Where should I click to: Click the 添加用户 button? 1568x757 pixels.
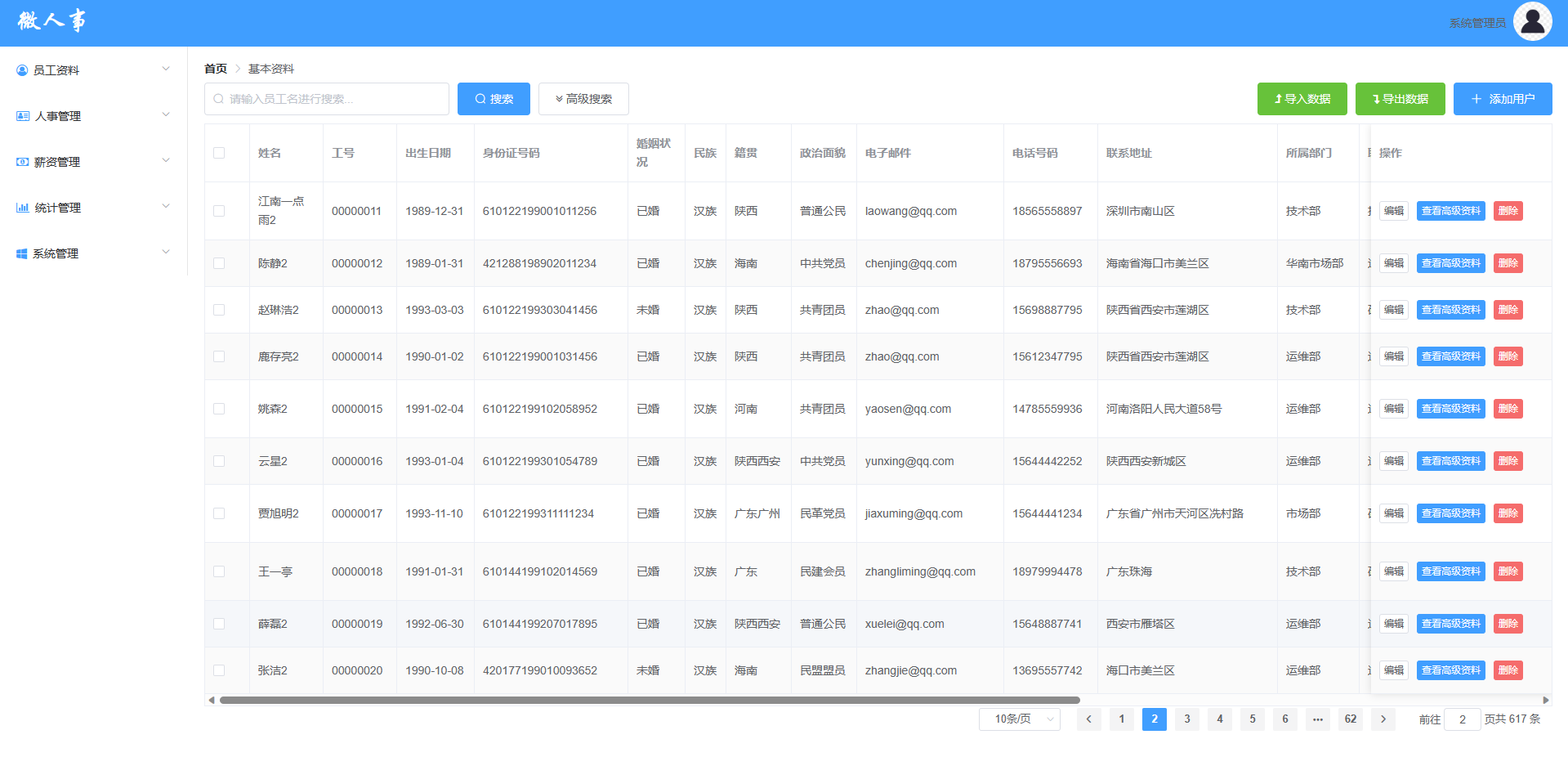(1503, 99)
